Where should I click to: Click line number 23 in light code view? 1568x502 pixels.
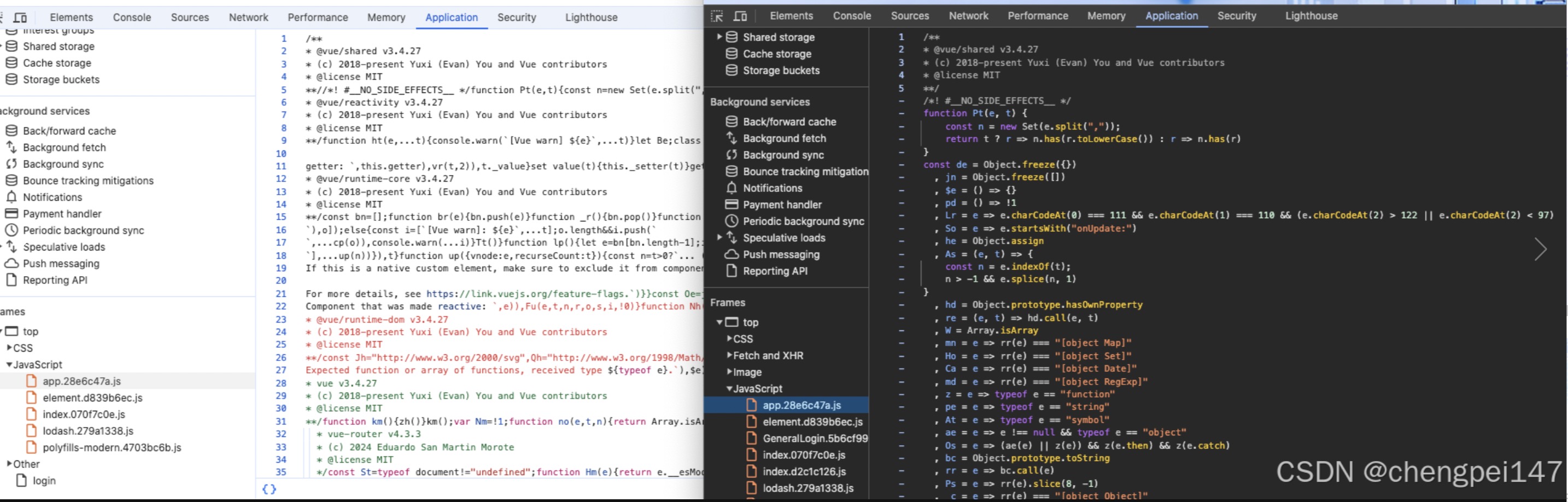point(280,319)
